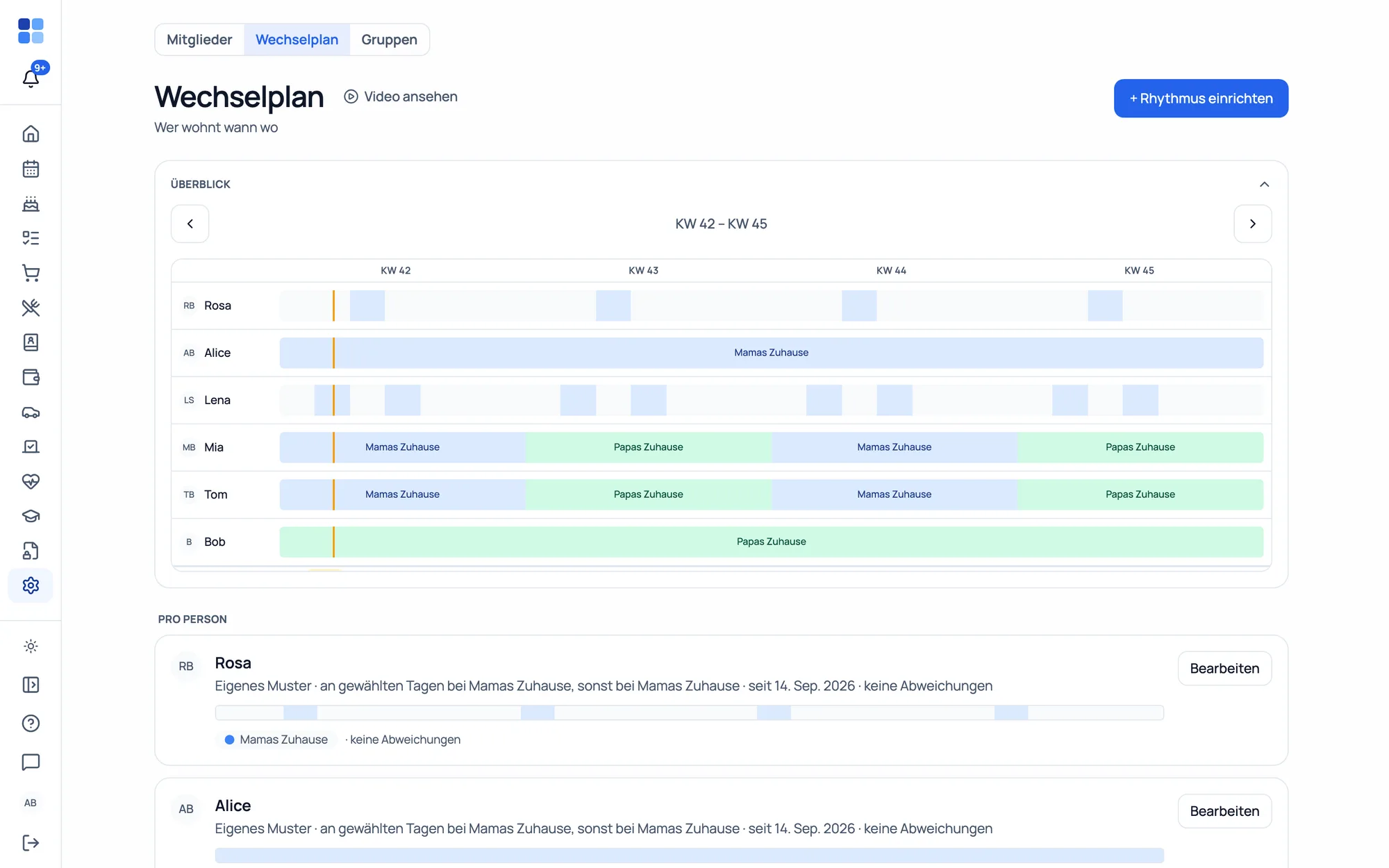
Task: Open the calendar icon in sidebar
Action: coord(31,169)
